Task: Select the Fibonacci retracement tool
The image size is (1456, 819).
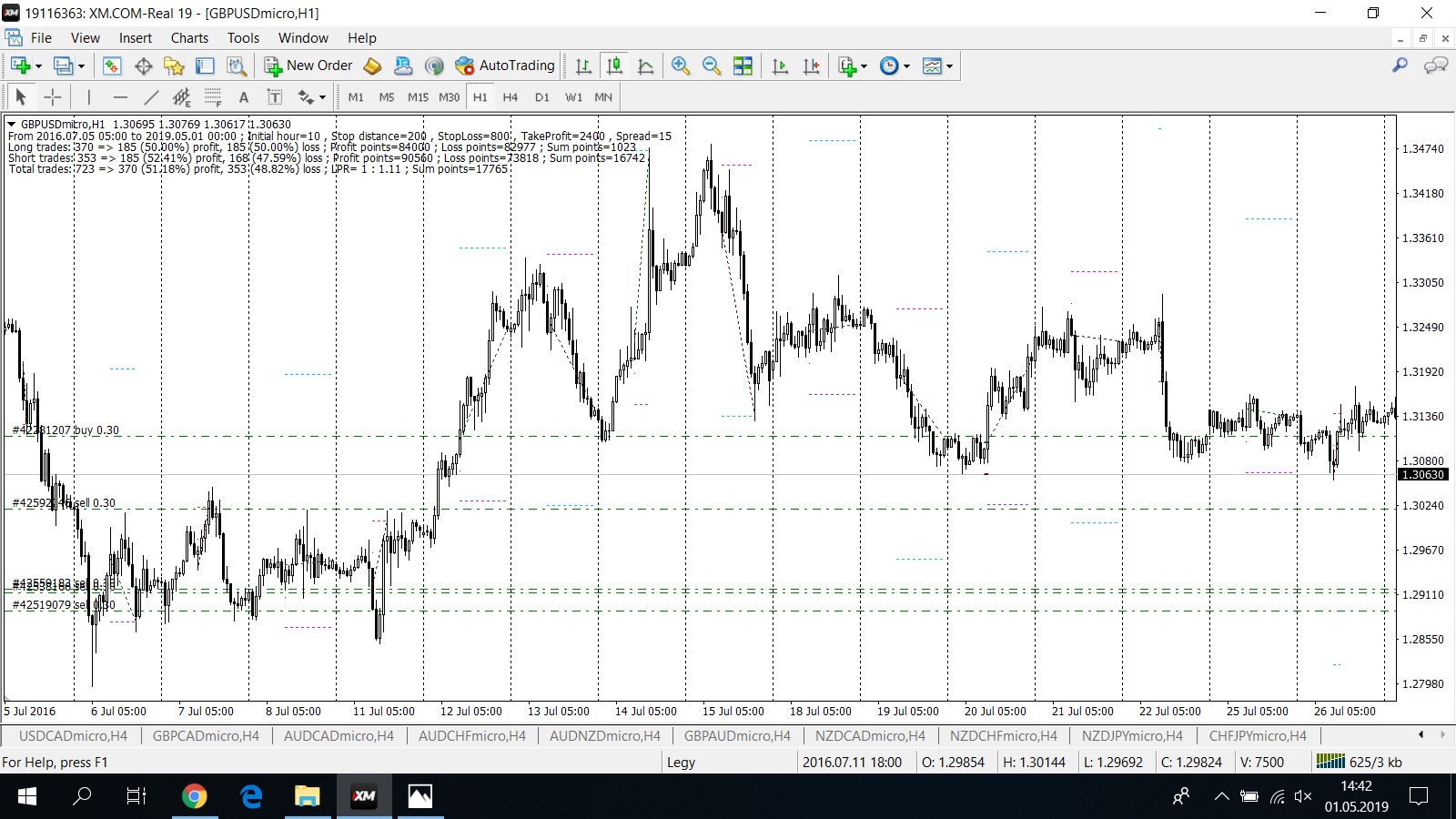Action: coord(213,97)
